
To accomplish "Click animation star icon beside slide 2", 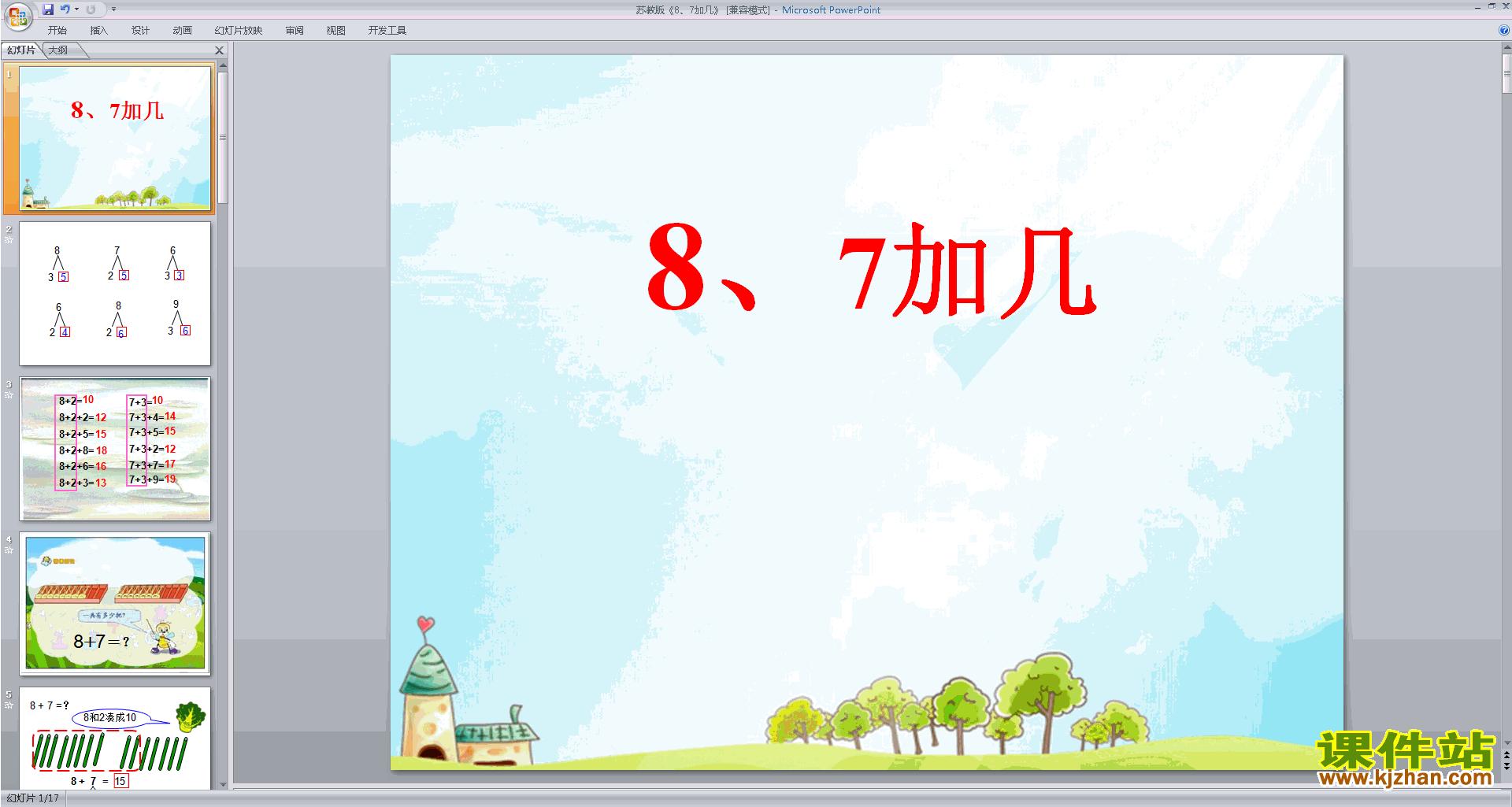I will [9, 240].
